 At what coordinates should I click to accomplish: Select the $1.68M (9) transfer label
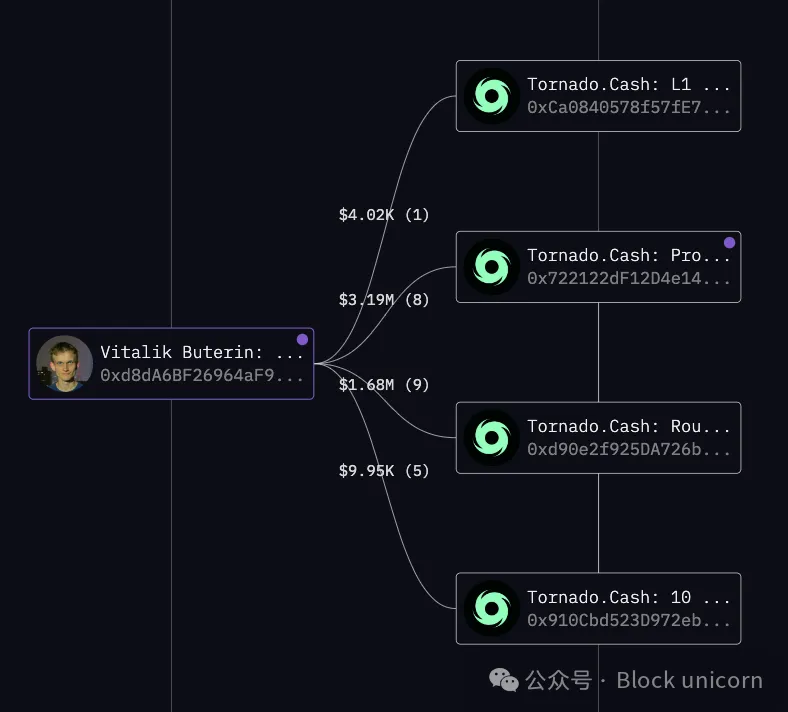pos(384,385)
